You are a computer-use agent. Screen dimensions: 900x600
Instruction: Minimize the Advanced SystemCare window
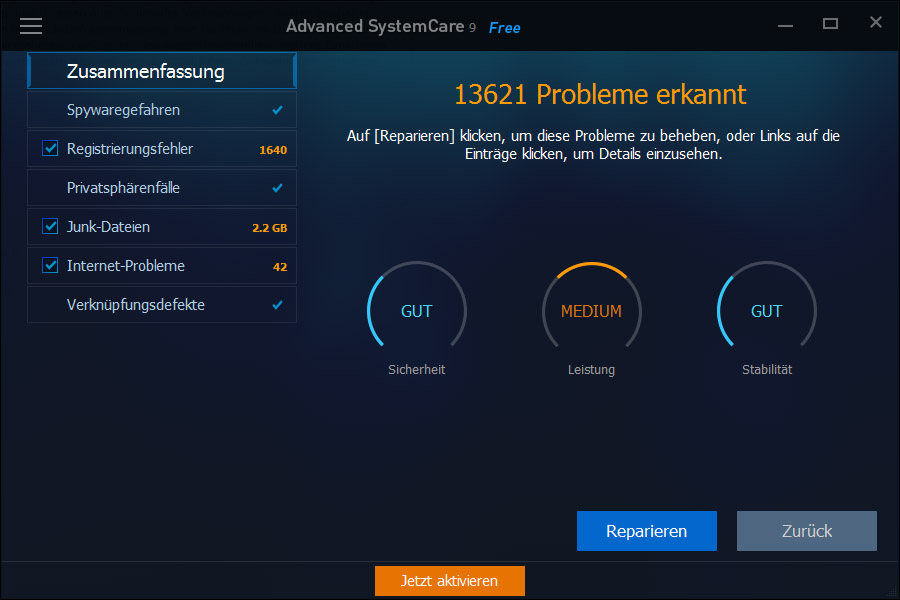tap(785, 25)
